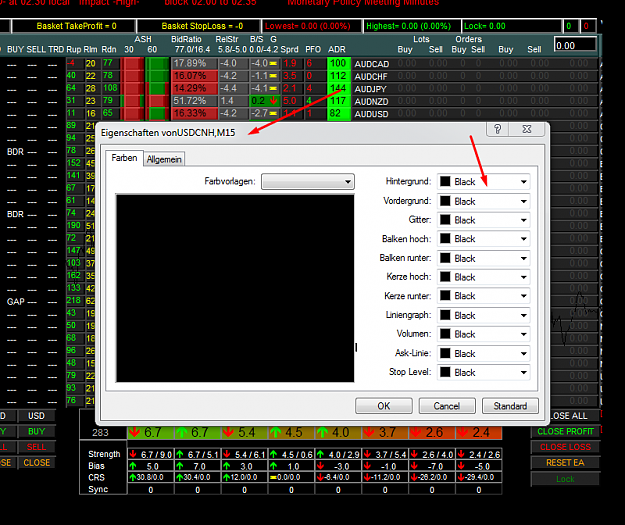Image resolution: width=625 pixels, height=525 pixels.
Task: Close the Eigenschaften dialog with X
Action: (527, 129)
